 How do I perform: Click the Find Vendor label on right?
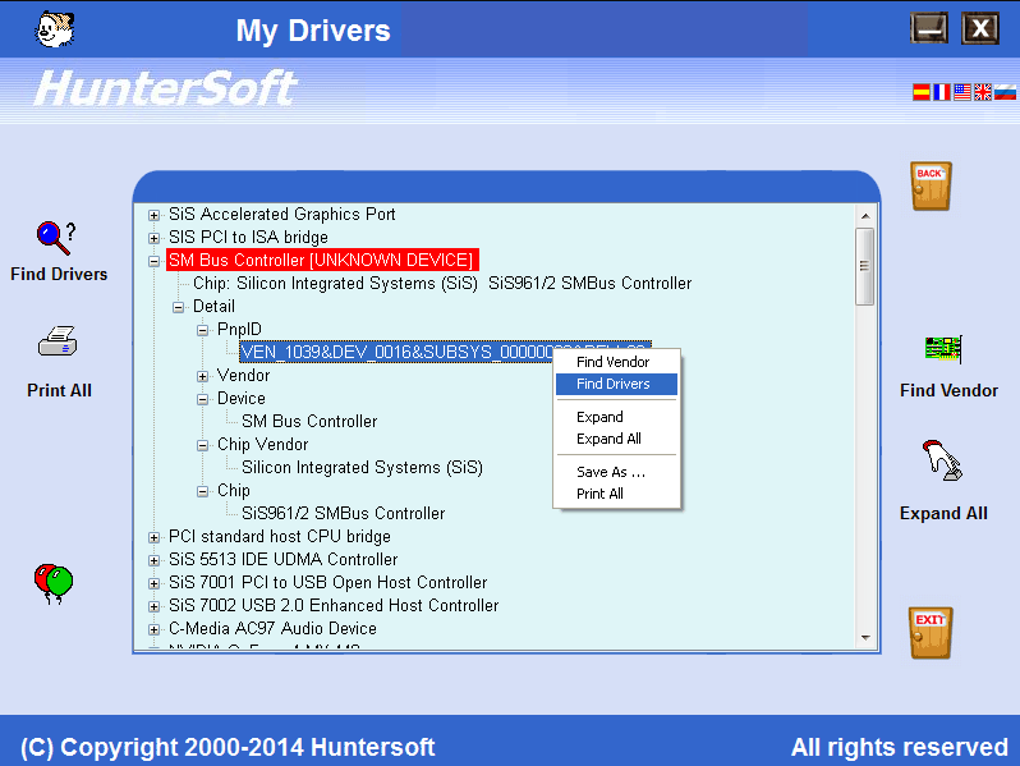tap(948, 390)
